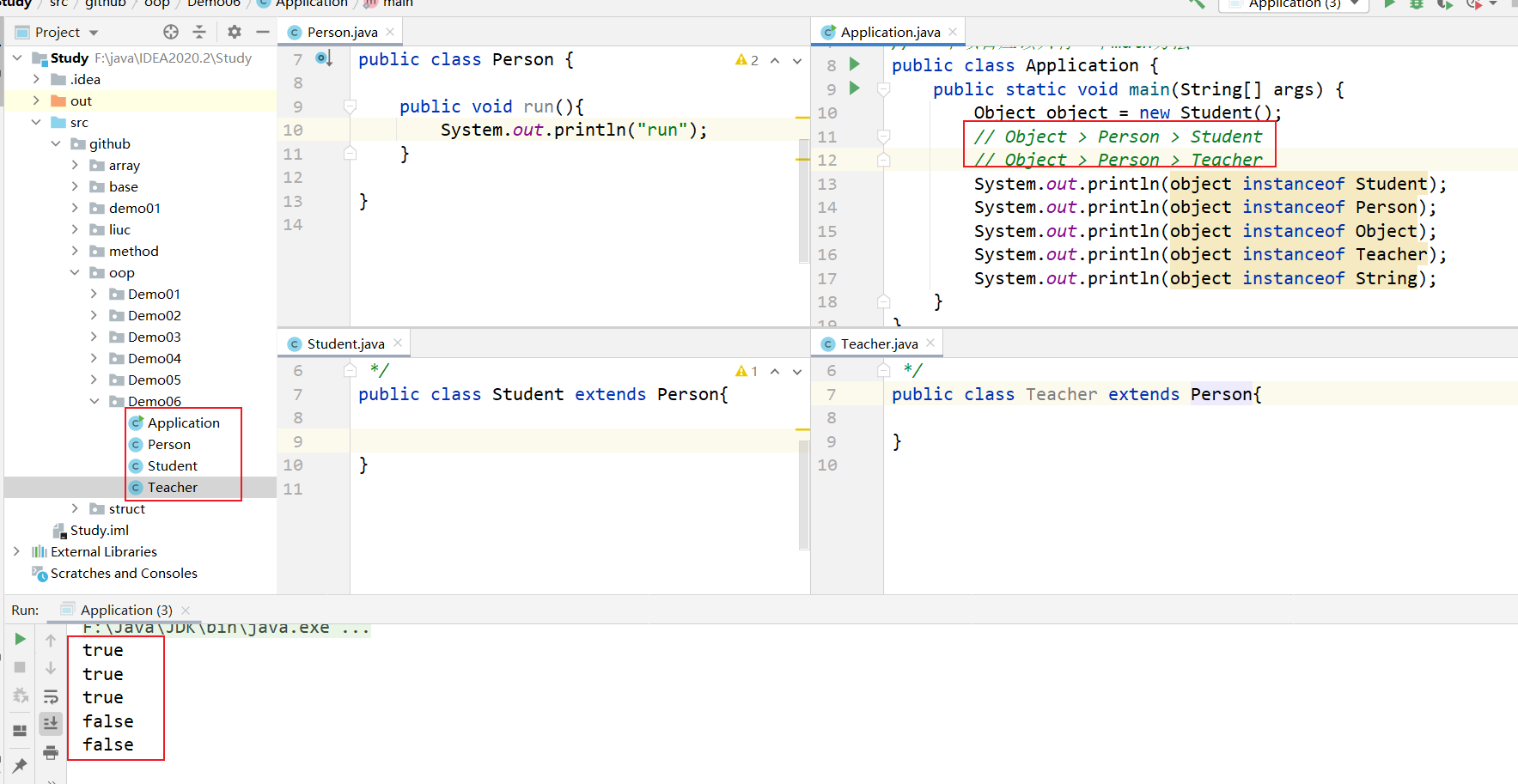
Task: Click the debug bug icon in top toolbar
Action: (x=1417, y=4)
